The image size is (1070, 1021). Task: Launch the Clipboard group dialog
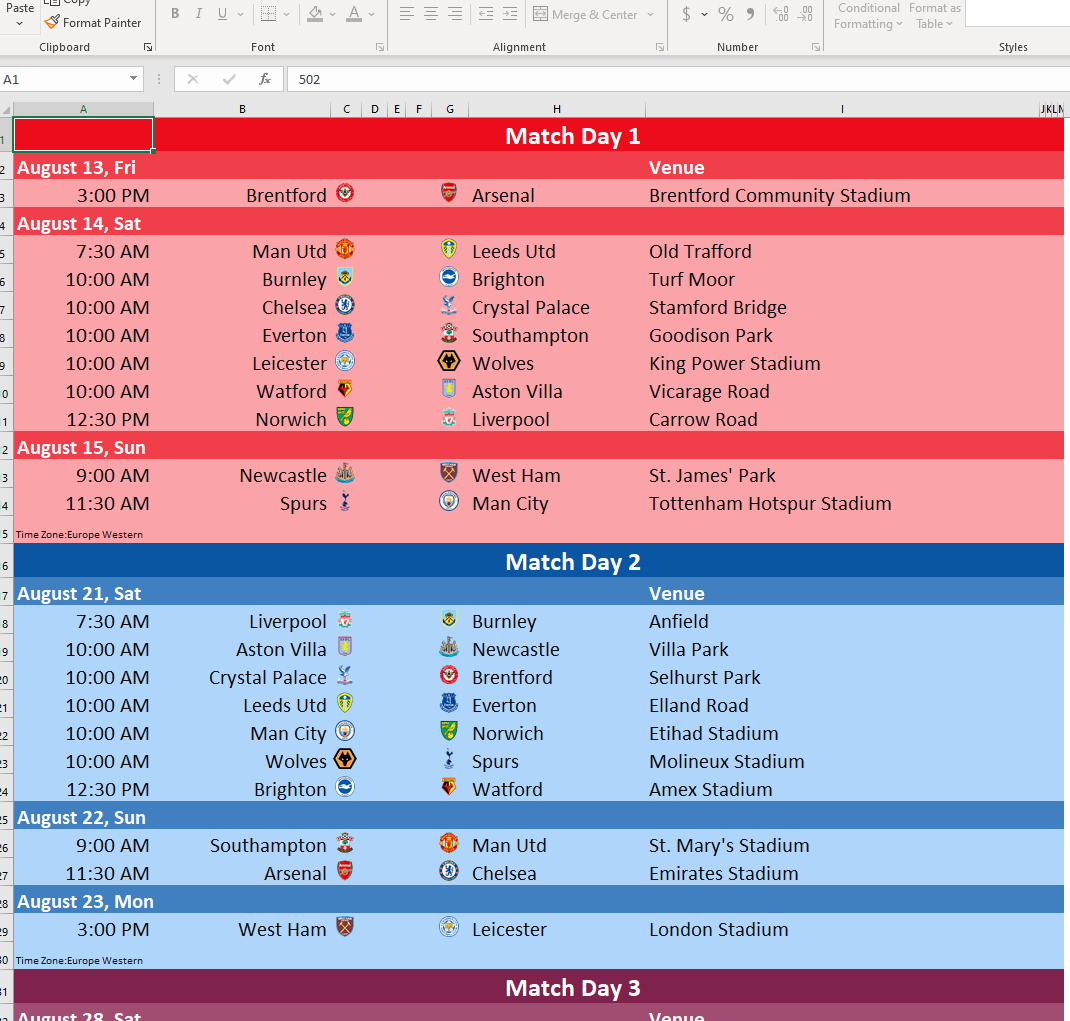(x=147, y=47)
